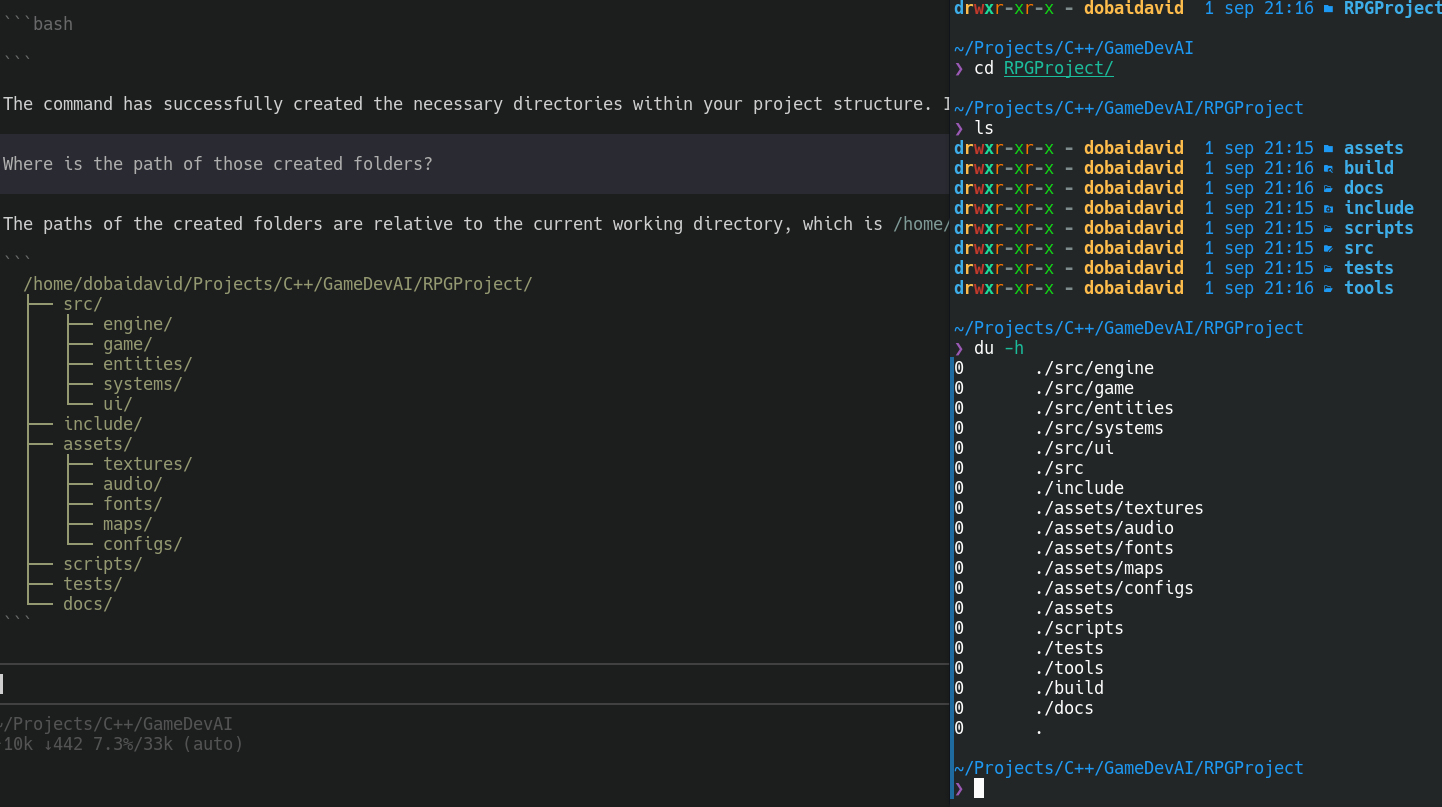
Task: Click the folder icon next to scripts
Action: click(1328, 228)
